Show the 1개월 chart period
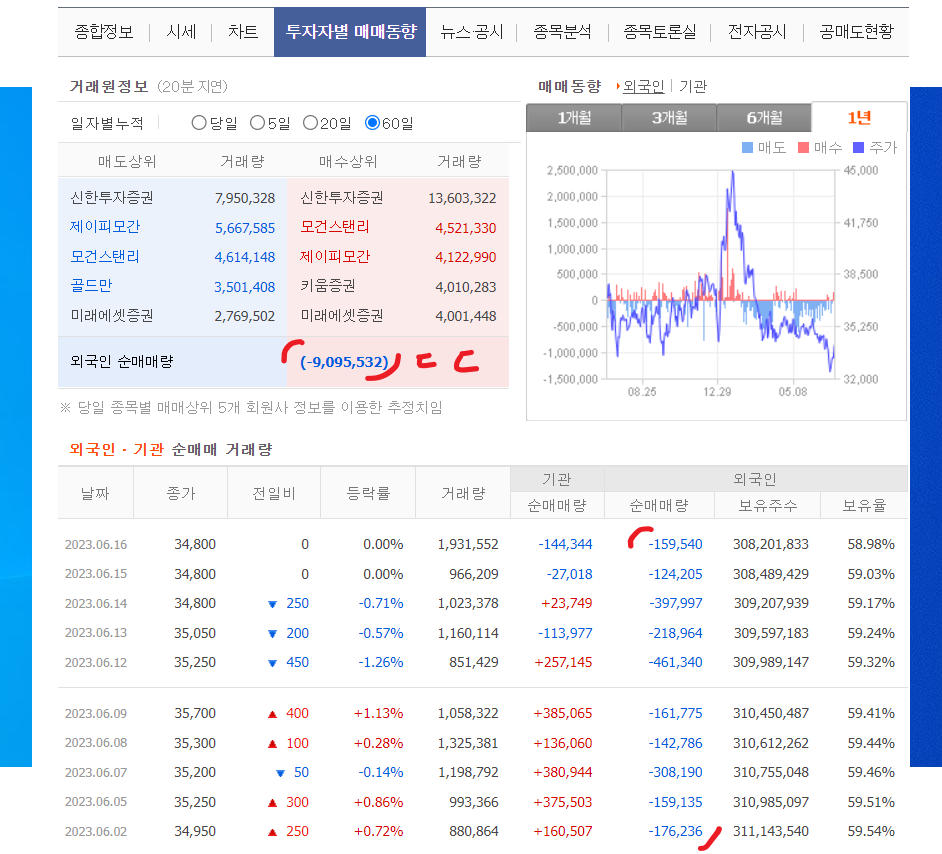This screenshot has width=942, height=854. 574,117
